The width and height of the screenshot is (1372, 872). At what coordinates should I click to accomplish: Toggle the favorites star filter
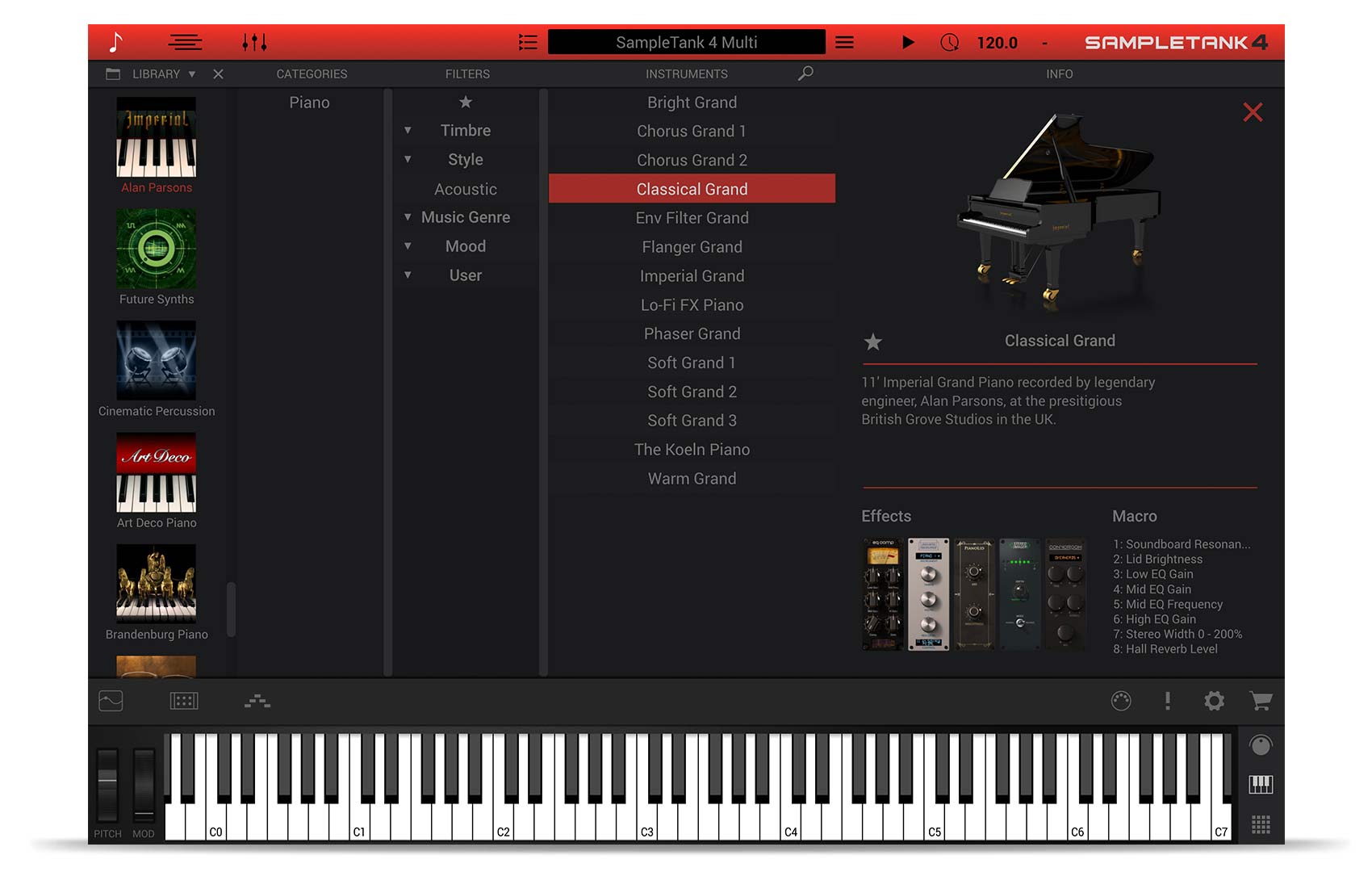click(x=466, y=102)
